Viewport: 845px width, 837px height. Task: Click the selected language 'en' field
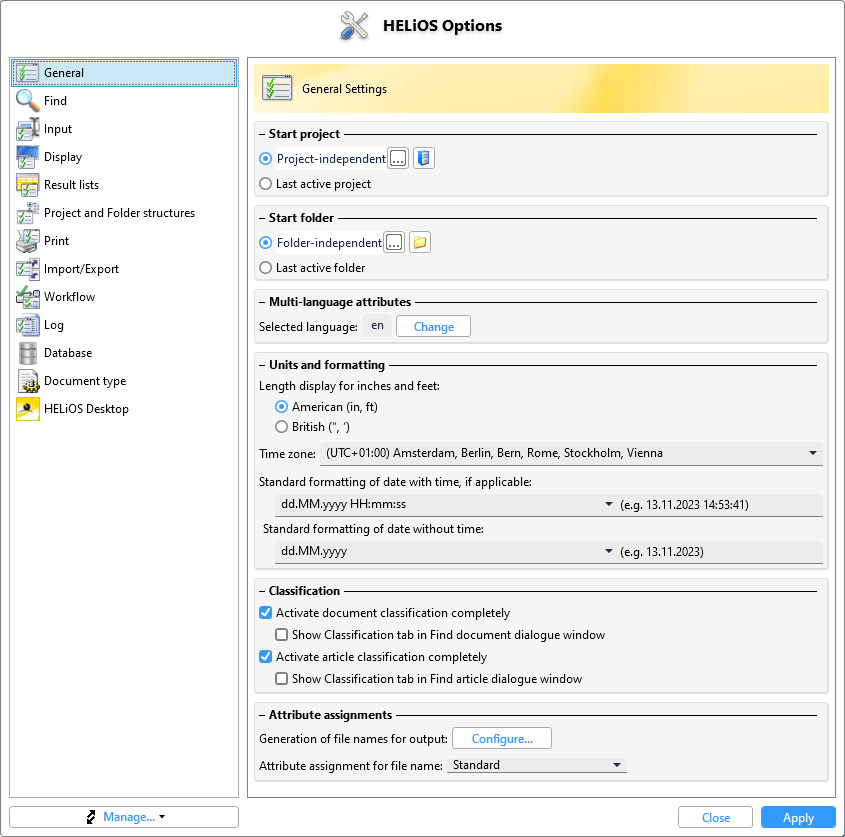[x=377, y=326]
